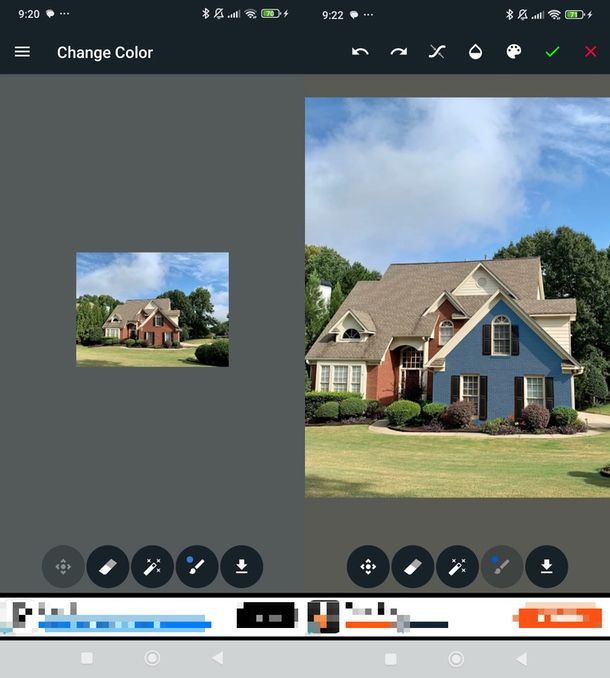This screenshot has width=610, height=678.
Task: Tap the blue painted house wall
Action: tap(501, 363)
